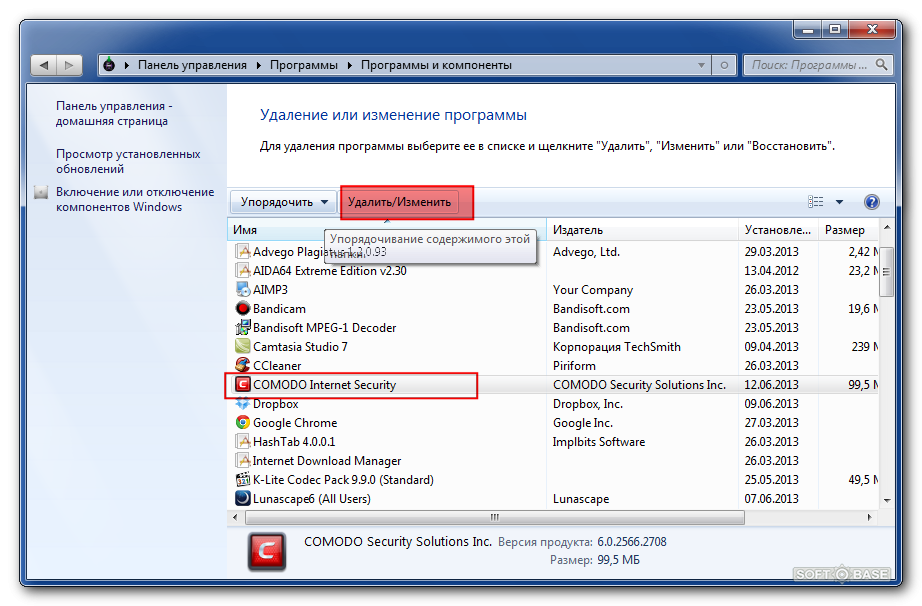This screenshot has width=922, height=606.
Task: Click the K-Lite Codec Pack icon
Action: coord(242,480)
